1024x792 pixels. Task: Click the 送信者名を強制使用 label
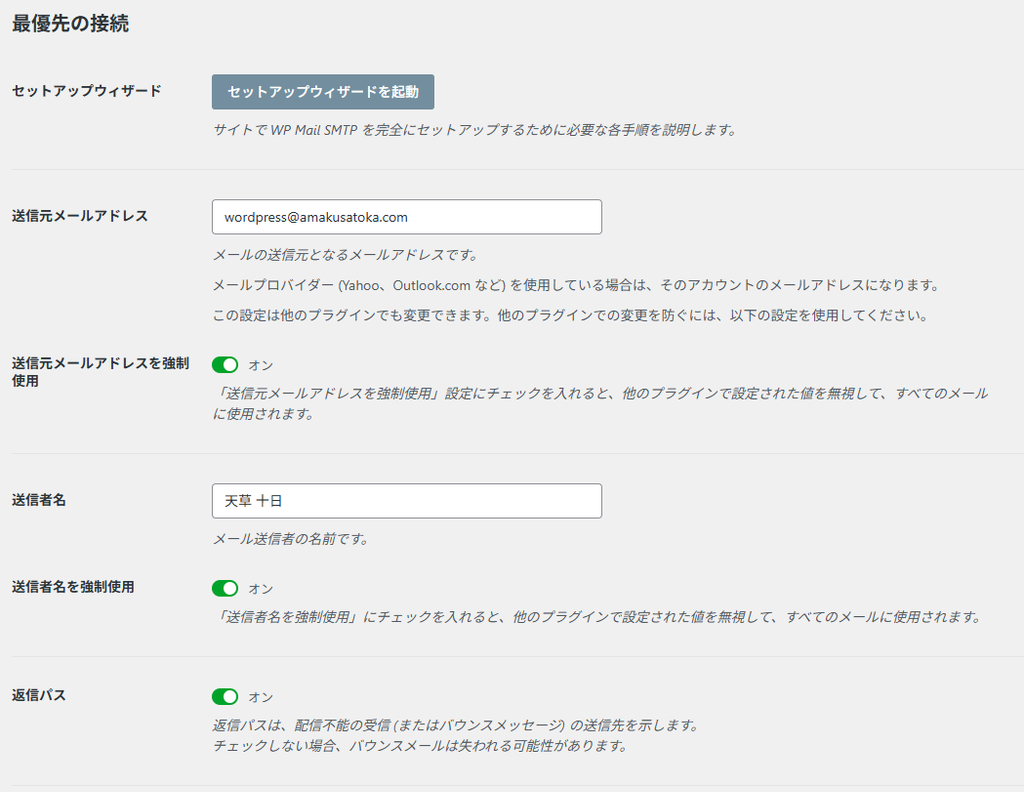click(x=73, y=587)
